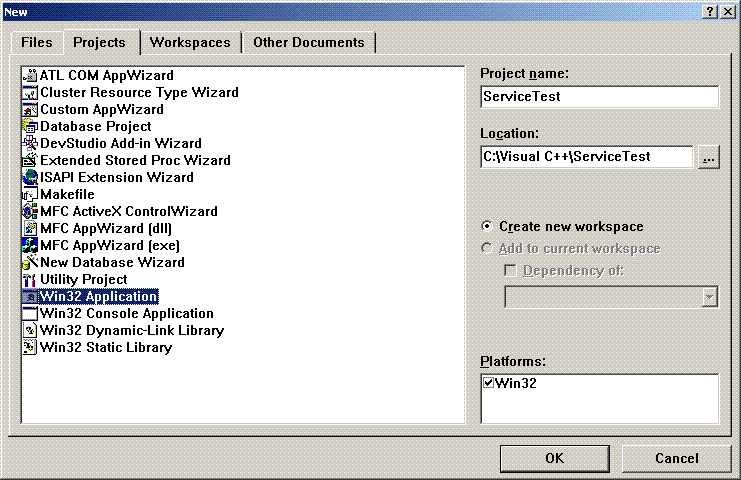The height and width of the screenshot is (480, 741).
Task: Choose Custom AppWizard label in list
Action: (x=102, y=110)
